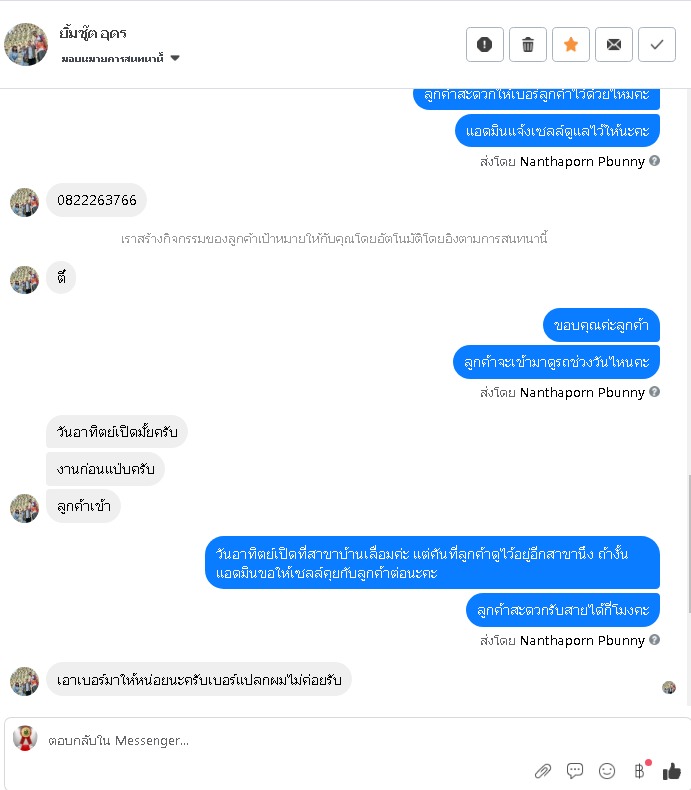Send a thumbs-up like

[671, 770]
